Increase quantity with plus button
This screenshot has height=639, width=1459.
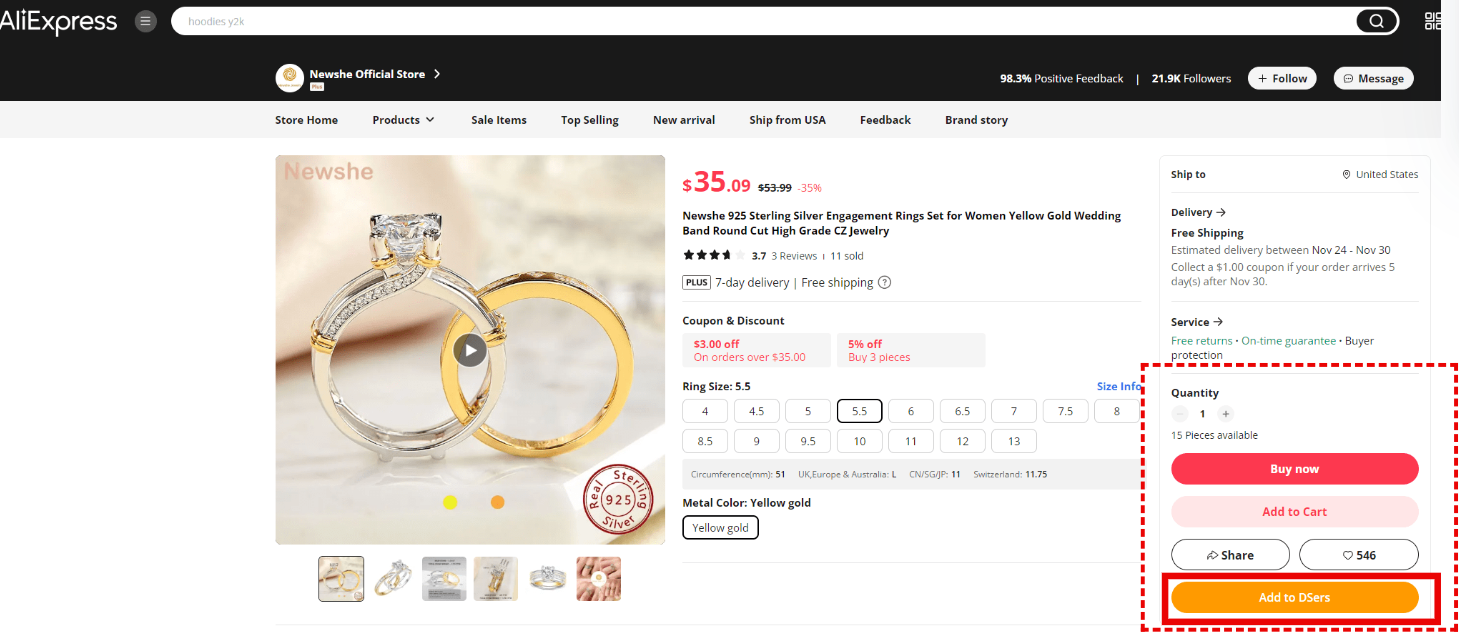(1226, 414)
